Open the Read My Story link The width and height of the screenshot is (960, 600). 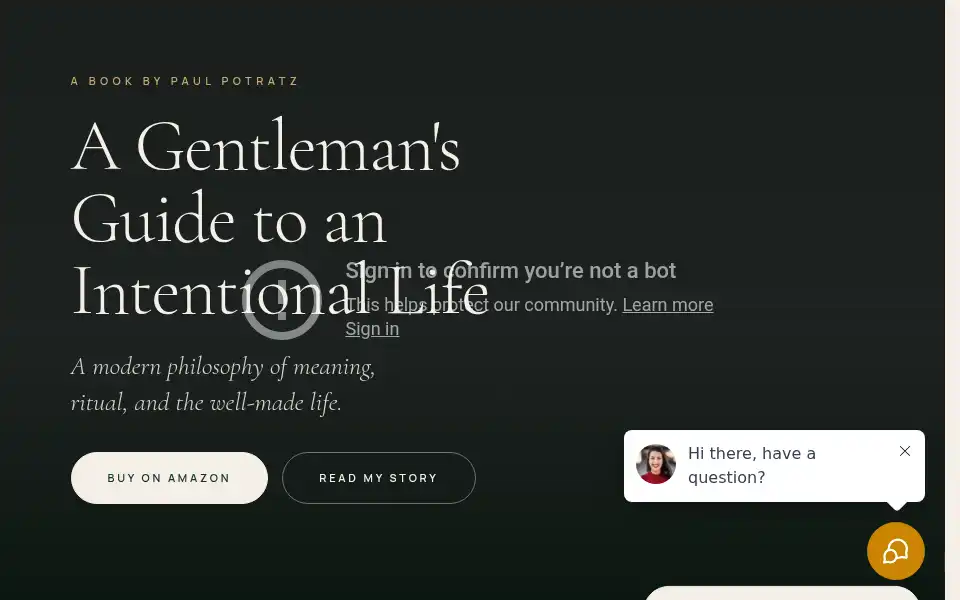click(x=378, y=478)
